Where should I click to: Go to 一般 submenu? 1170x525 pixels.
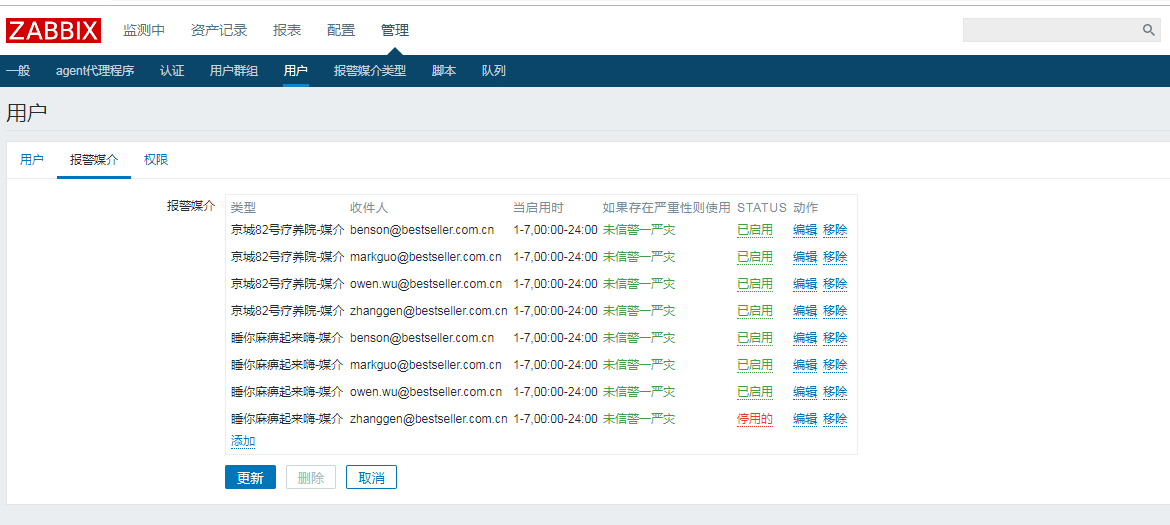(x=18, y=71)
